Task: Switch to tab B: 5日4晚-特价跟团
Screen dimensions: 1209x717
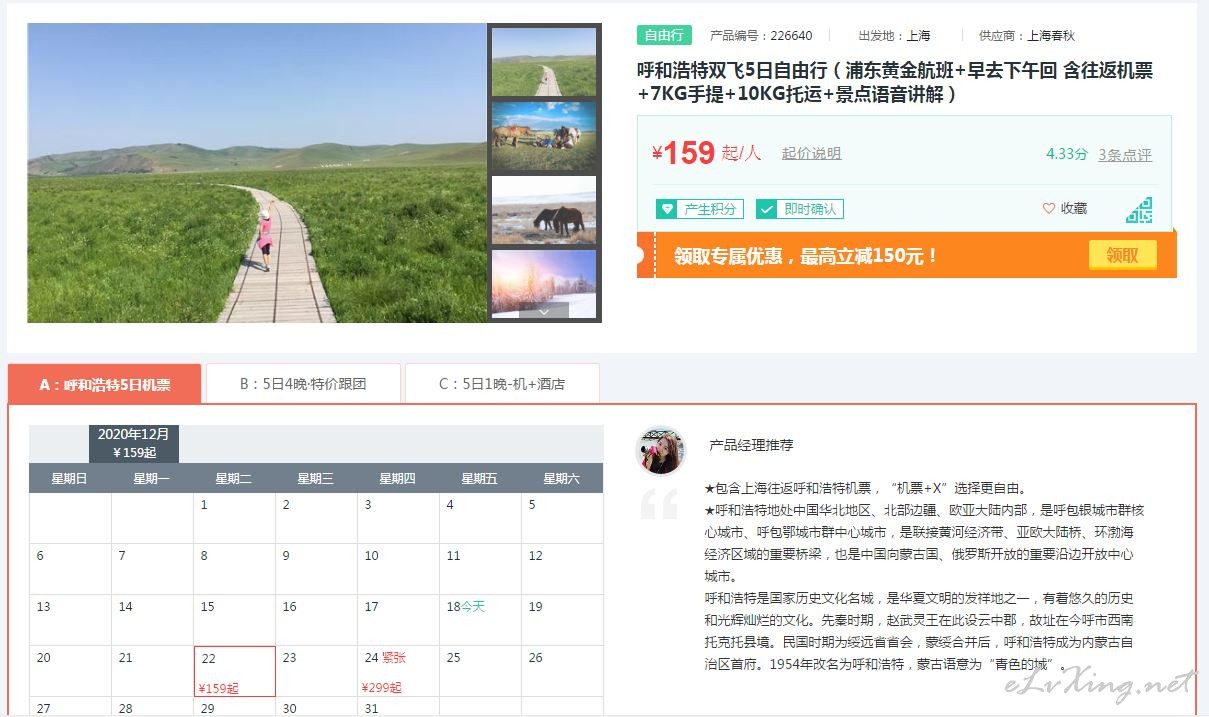Action: [x=303, y=384]
